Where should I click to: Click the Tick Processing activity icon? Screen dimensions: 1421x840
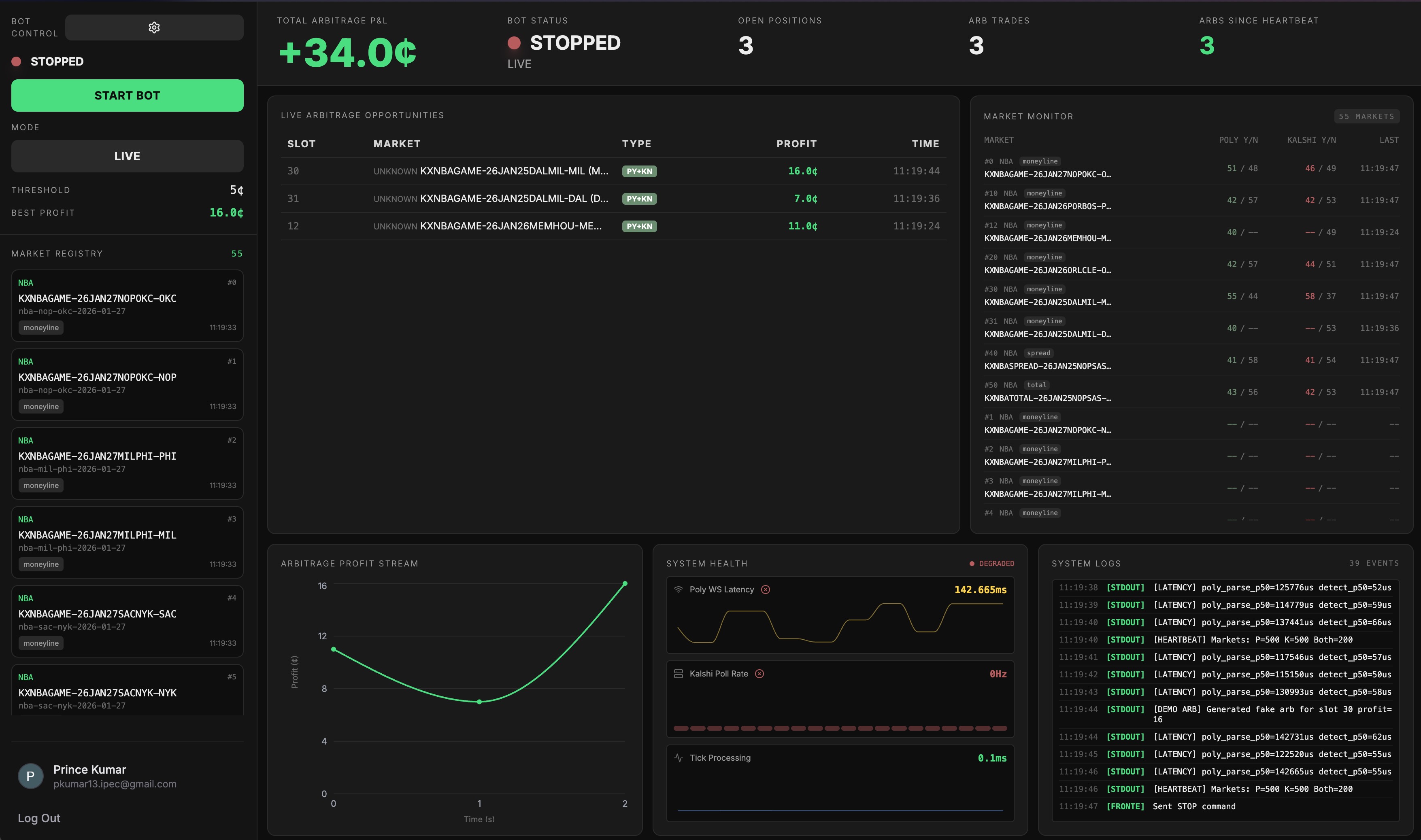[x=678, y=757]
